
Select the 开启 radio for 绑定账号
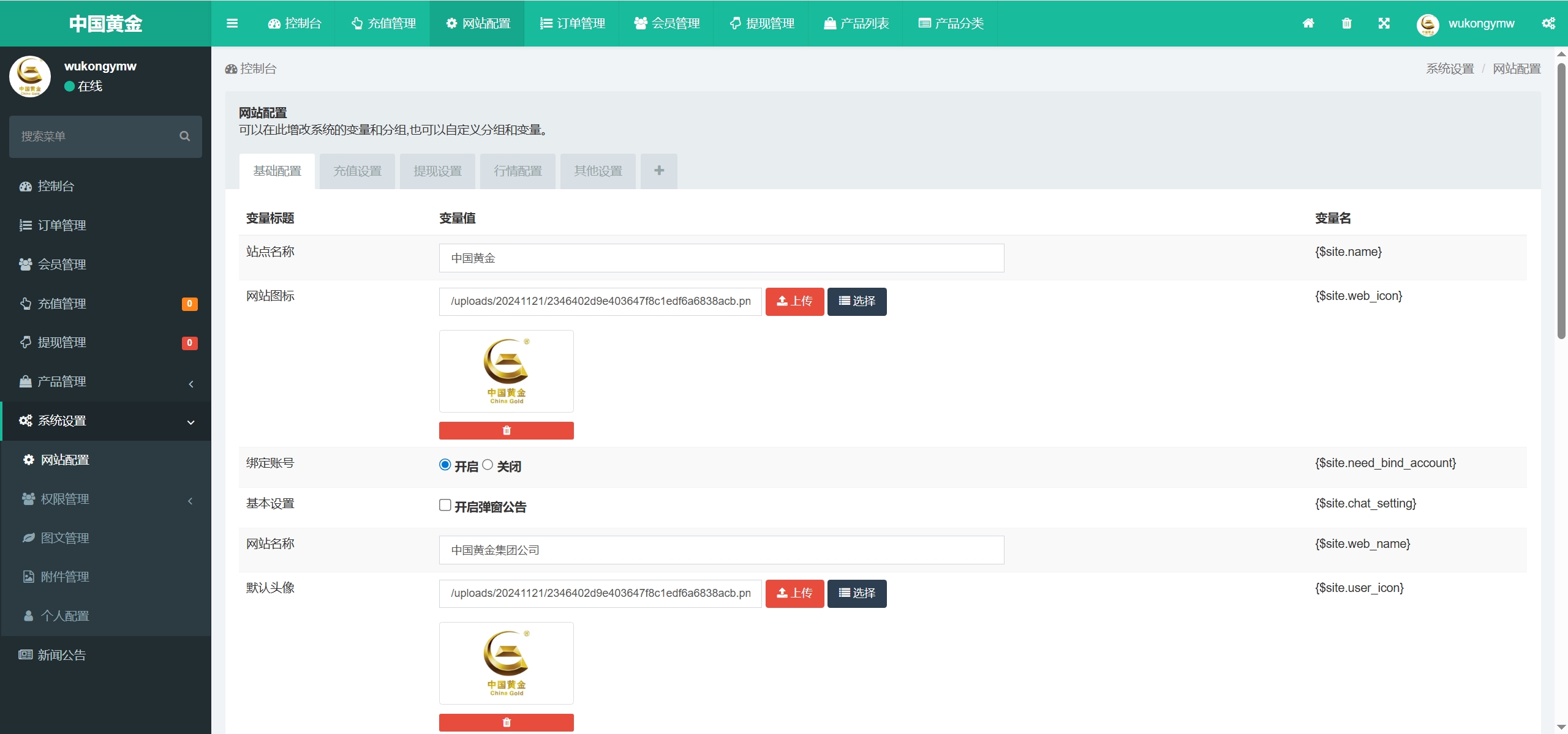(445, 465)
